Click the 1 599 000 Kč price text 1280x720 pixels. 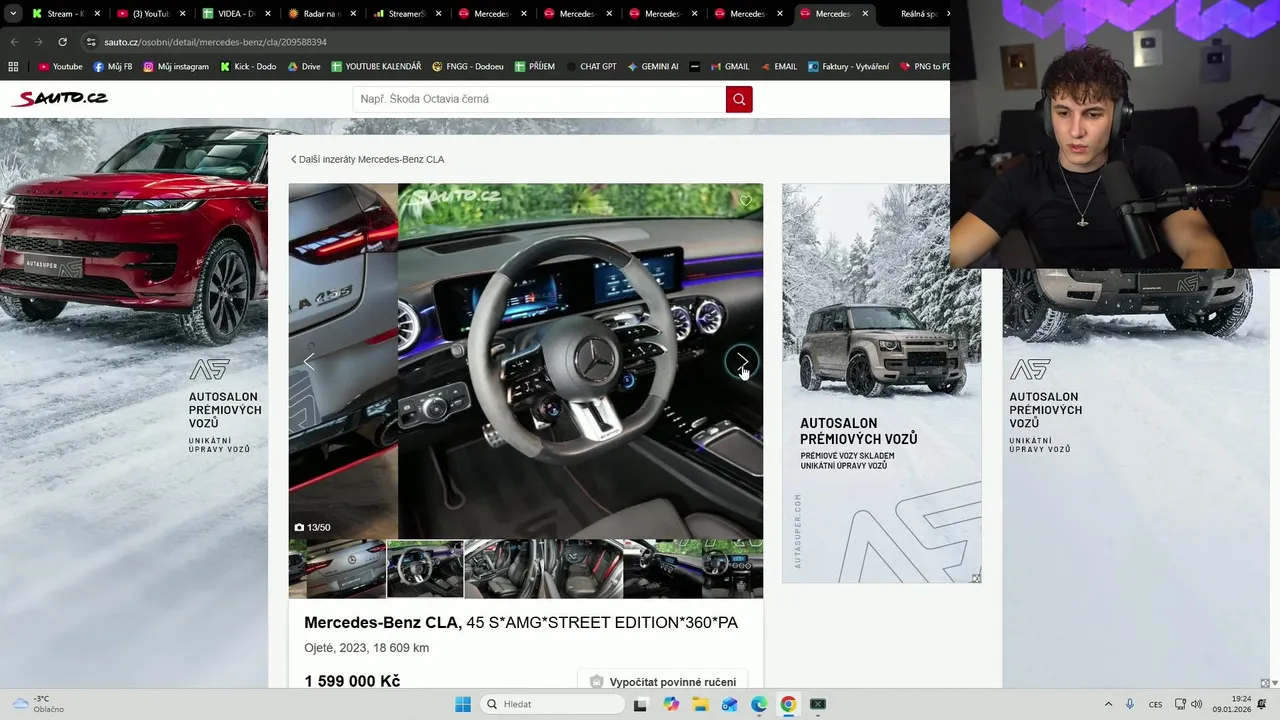(x=352, y=681)
